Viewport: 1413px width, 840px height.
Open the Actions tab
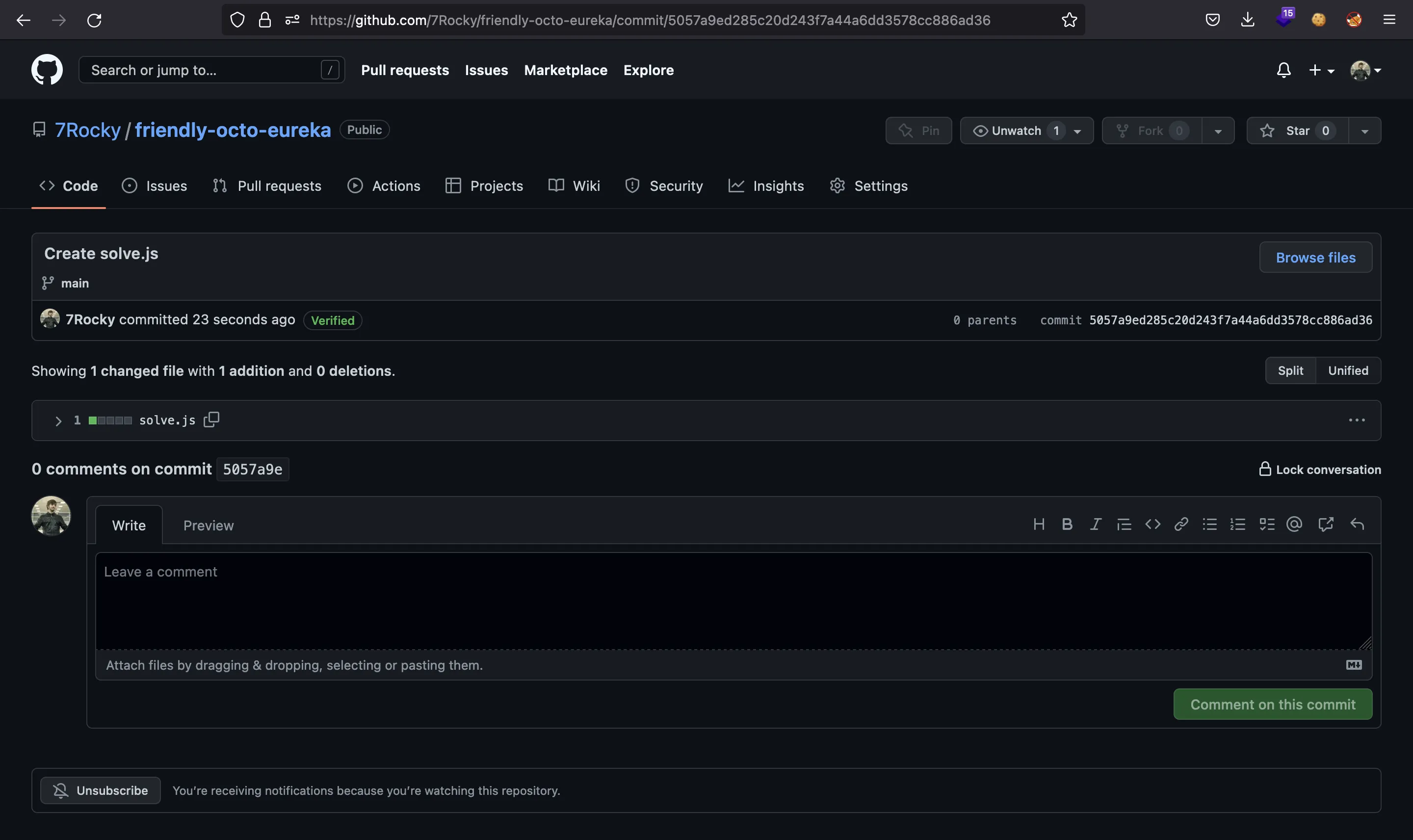[x=384, y=185]
